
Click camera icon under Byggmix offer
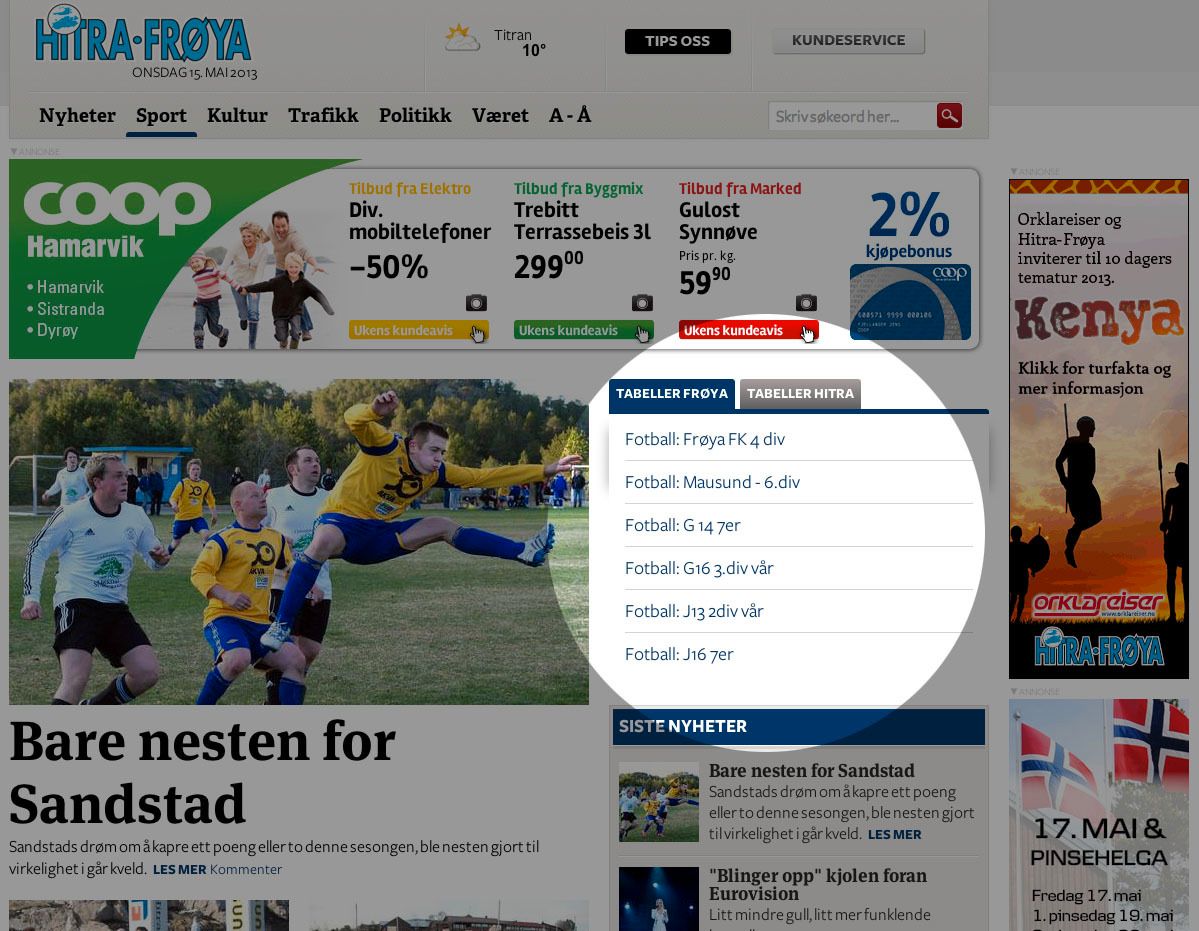(x=642, y=303)
